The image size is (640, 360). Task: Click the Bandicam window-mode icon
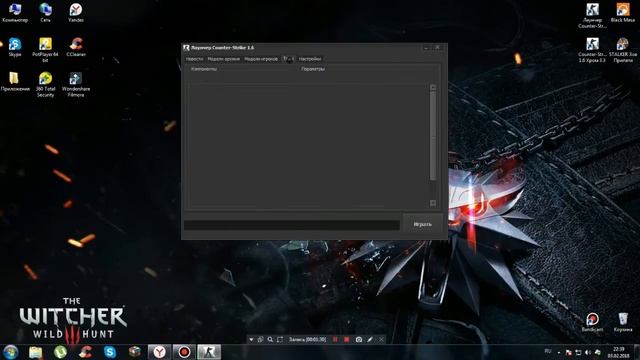[260, 340]
